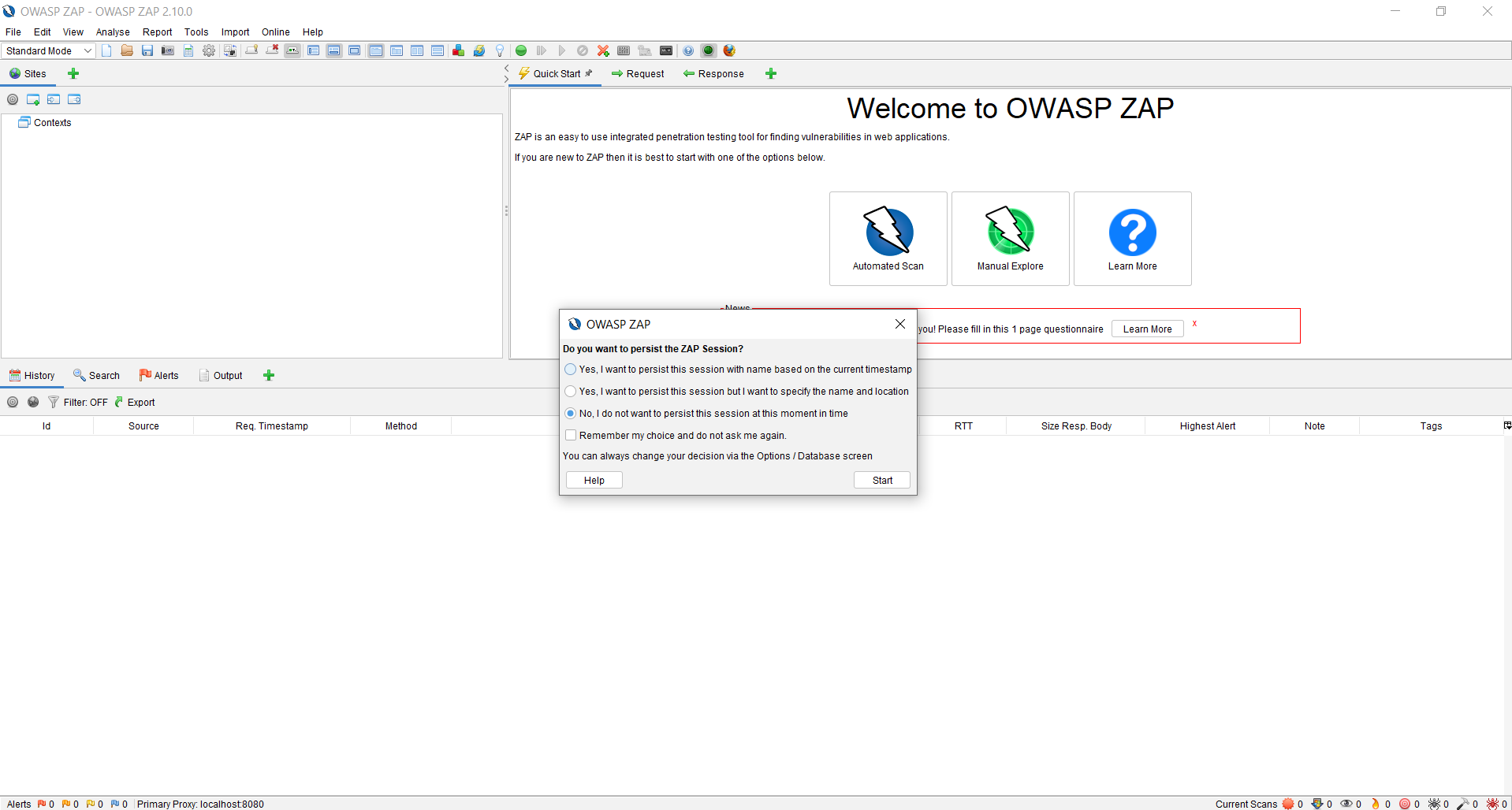This screenshot has height=810, width=1512.
Task: Open the Standard Mode dropdown
Action: [49, 50]
